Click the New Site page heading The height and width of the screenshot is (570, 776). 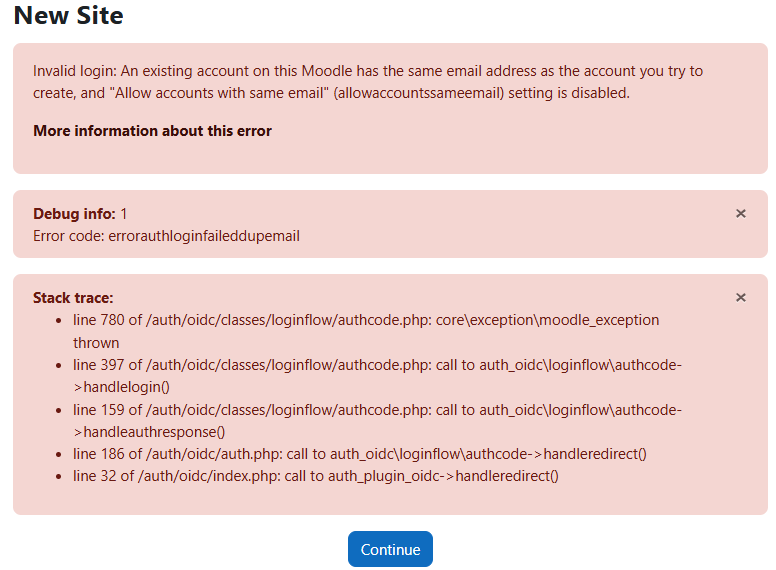(x=69, y=15)
